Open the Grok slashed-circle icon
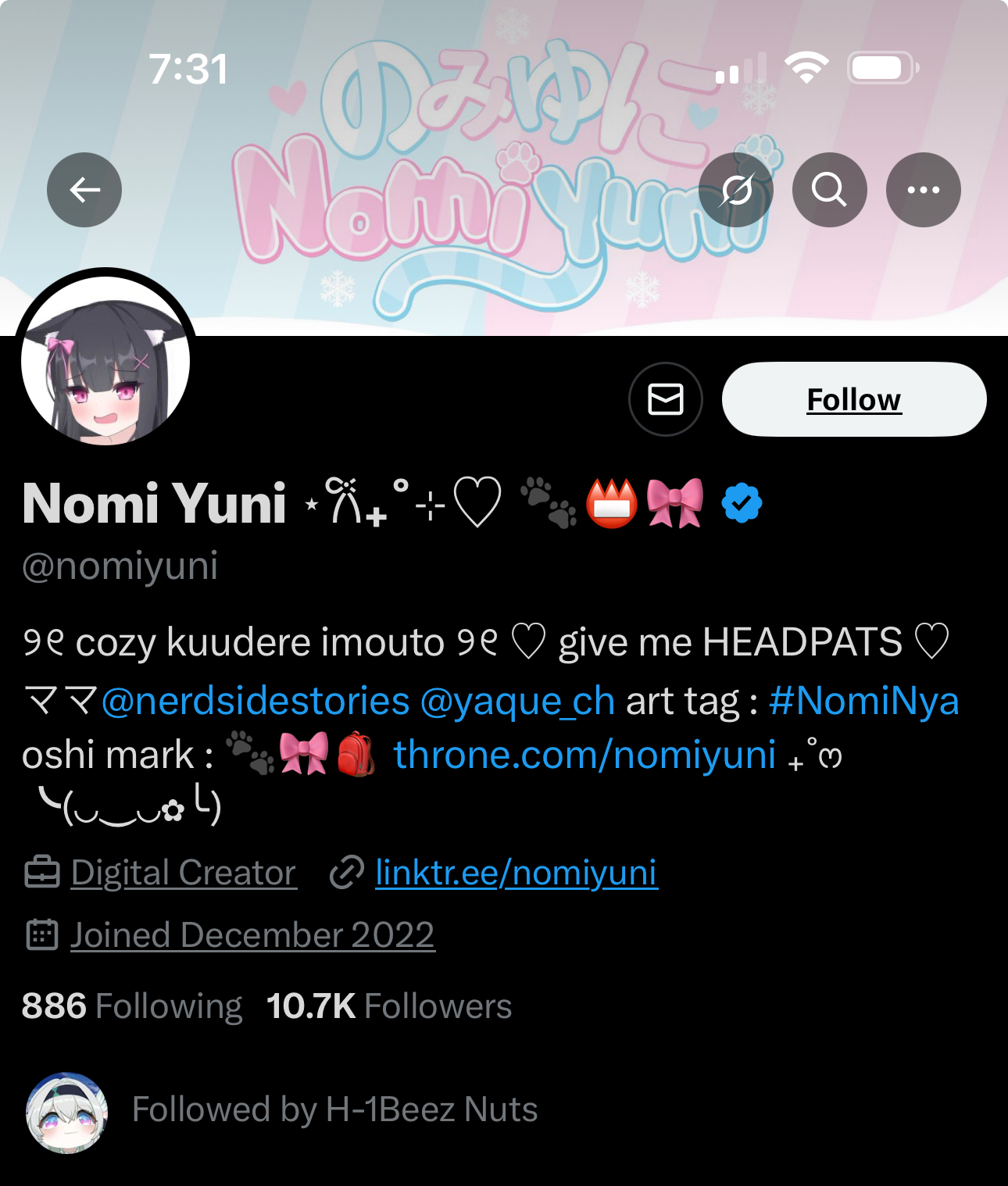This screenshot has width=1008, height=1186. [736, 190]
